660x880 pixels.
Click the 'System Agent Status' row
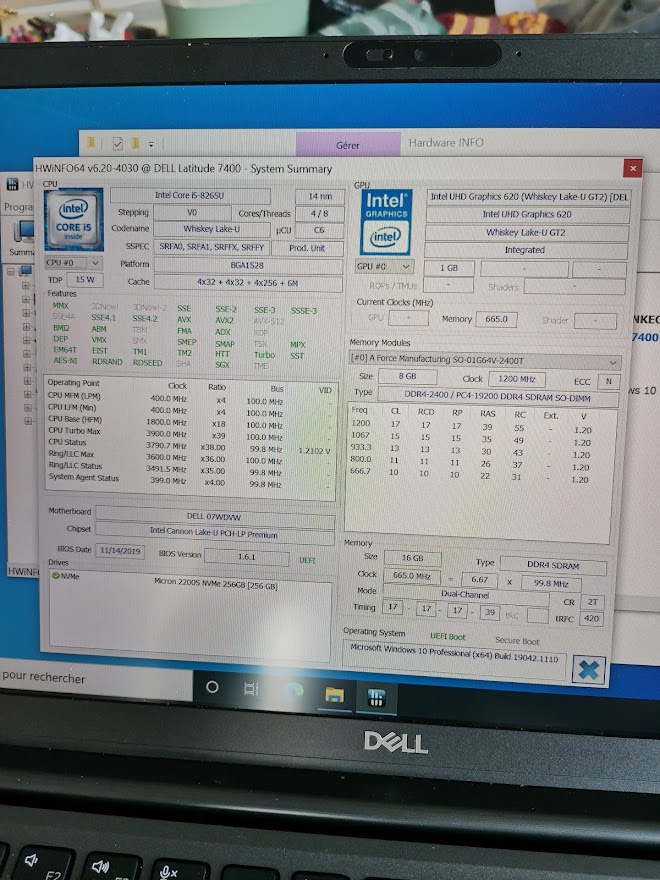(x=190, y=480)
